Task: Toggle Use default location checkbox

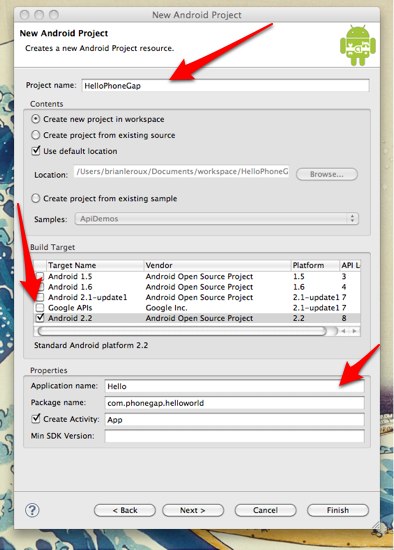Action: click(36, 151)
